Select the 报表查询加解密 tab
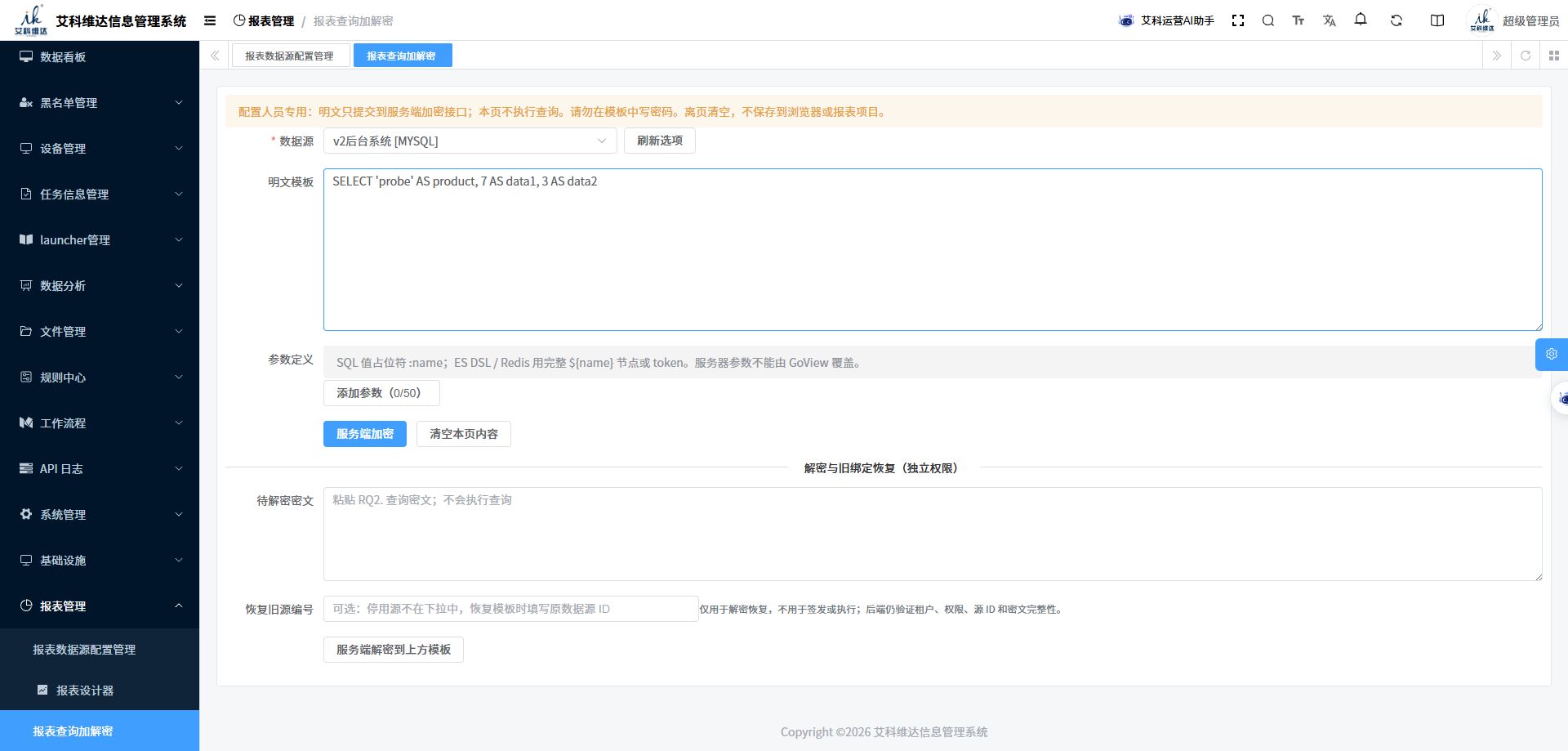This screenshot has width=1568, height=751. (403, 56)
